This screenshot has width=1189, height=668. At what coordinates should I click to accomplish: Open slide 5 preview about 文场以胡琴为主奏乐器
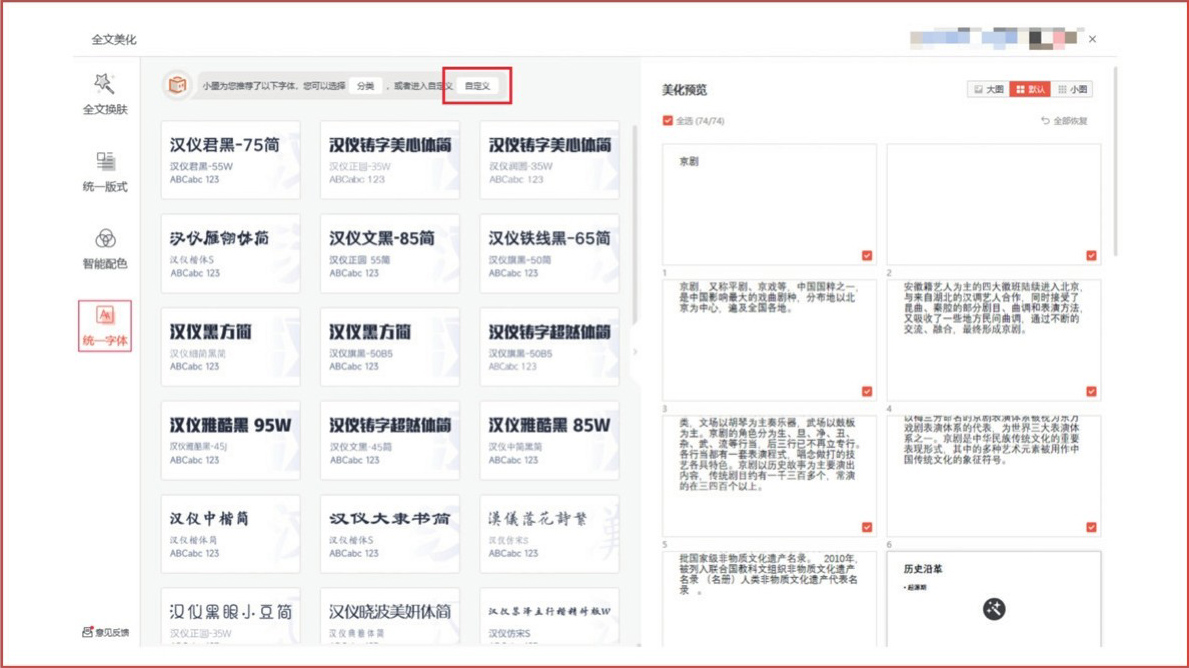click(x=770, y=475)
